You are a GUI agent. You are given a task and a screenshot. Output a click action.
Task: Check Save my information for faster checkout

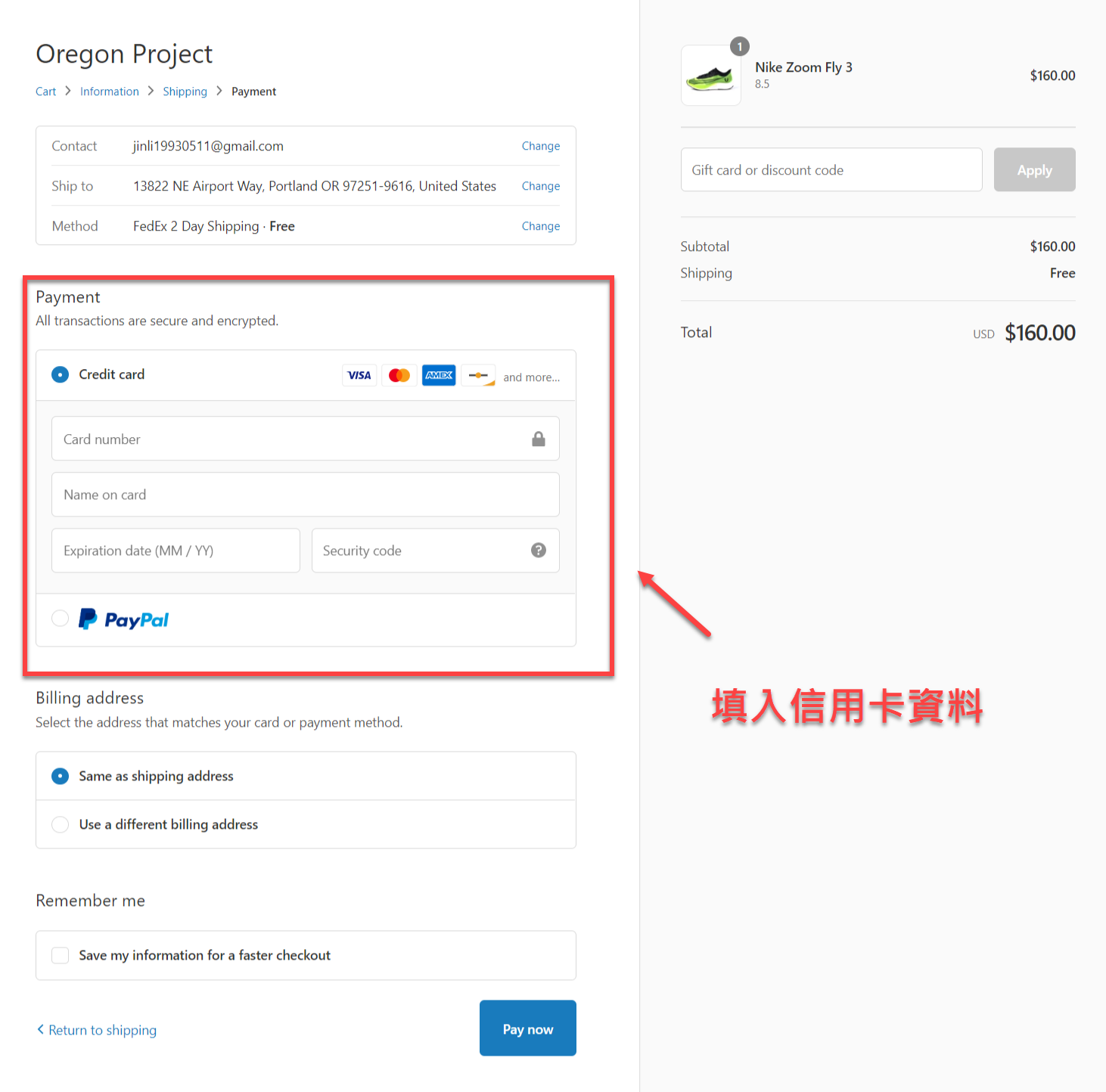[61, 955]
